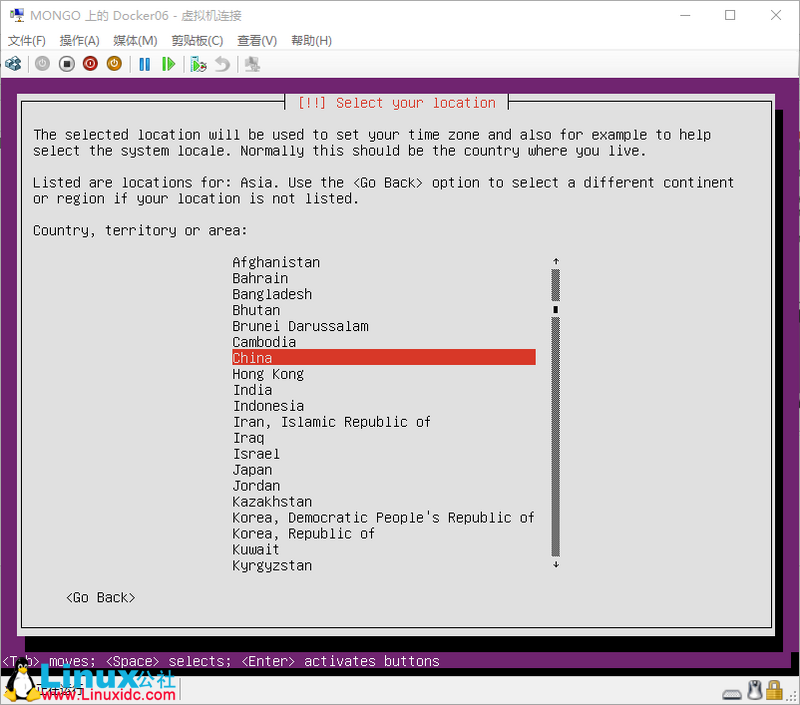Send Ctrl+Alt+Delete to the virtual machine
The width and height of the screenshot is (800, 705).
14,64
